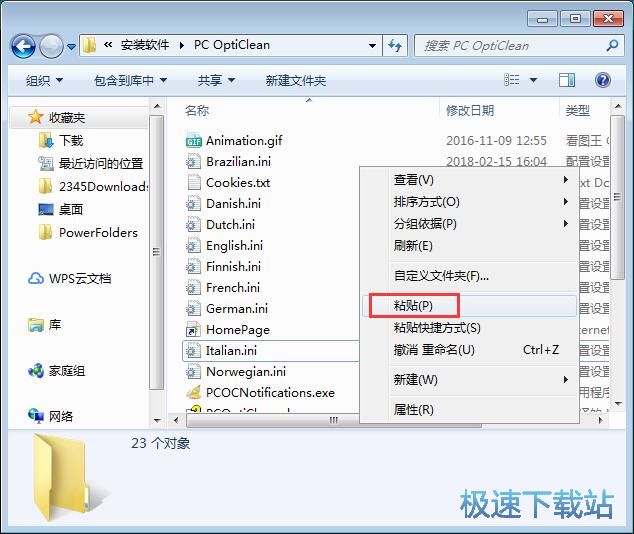Select French.ini file icon

pyautogui.click(x=193, y=287)
